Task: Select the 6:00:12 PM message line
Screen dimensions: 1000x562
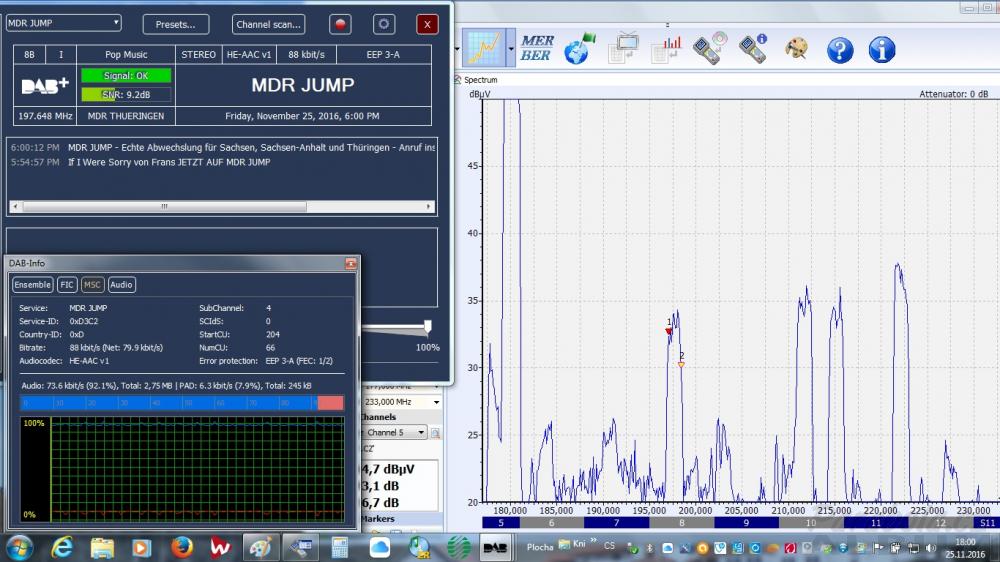Action: 223,147
